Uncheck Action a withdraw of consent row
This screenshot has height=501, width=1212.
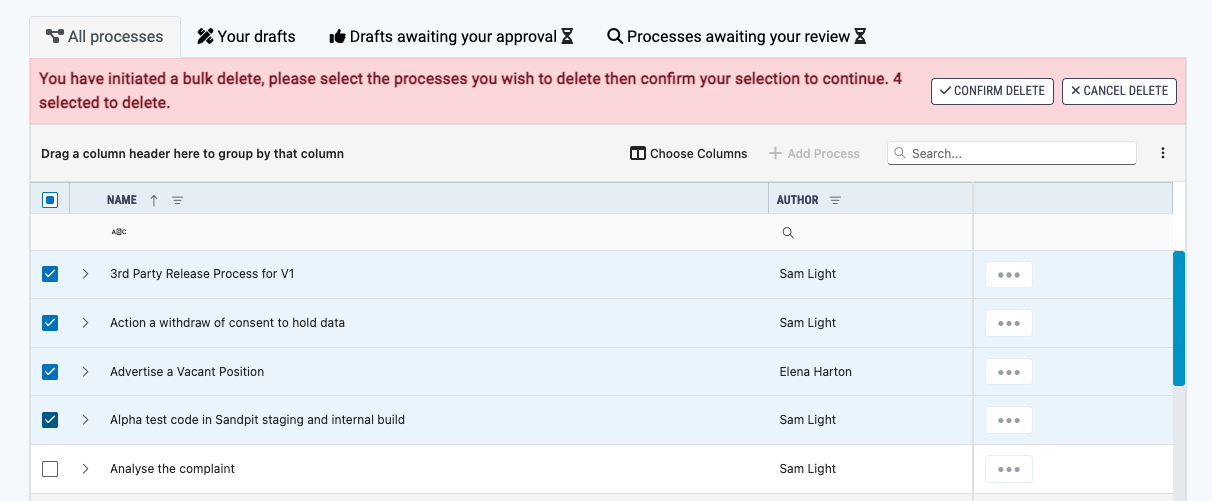(x=50, y=323)
